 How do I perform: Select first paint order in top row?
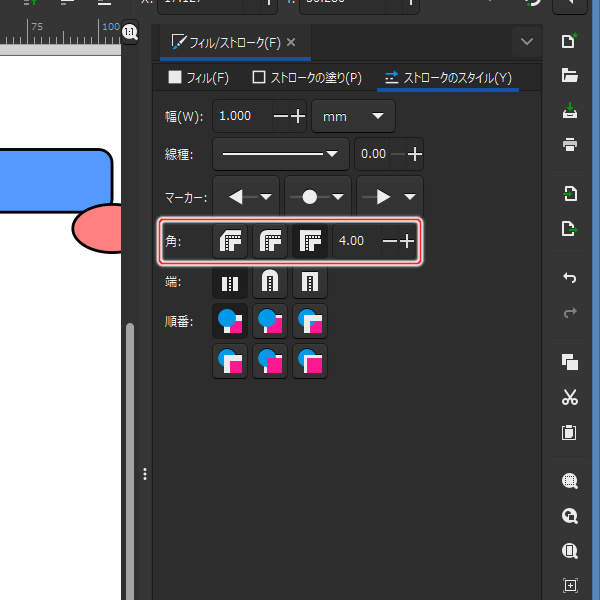coord(230,321)
